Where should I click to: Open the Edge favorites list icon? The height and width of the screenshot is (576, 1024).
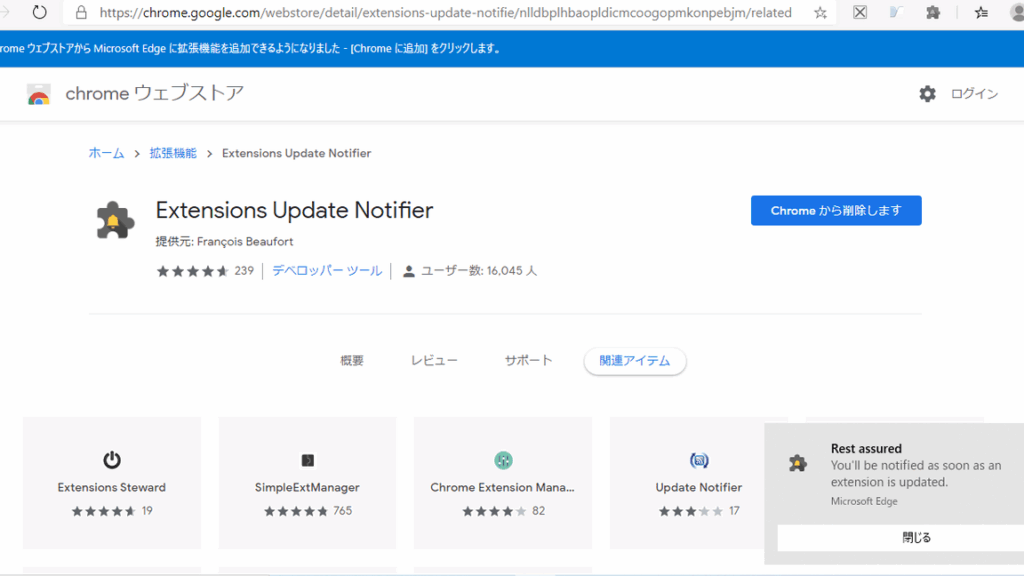coord(981,13)
